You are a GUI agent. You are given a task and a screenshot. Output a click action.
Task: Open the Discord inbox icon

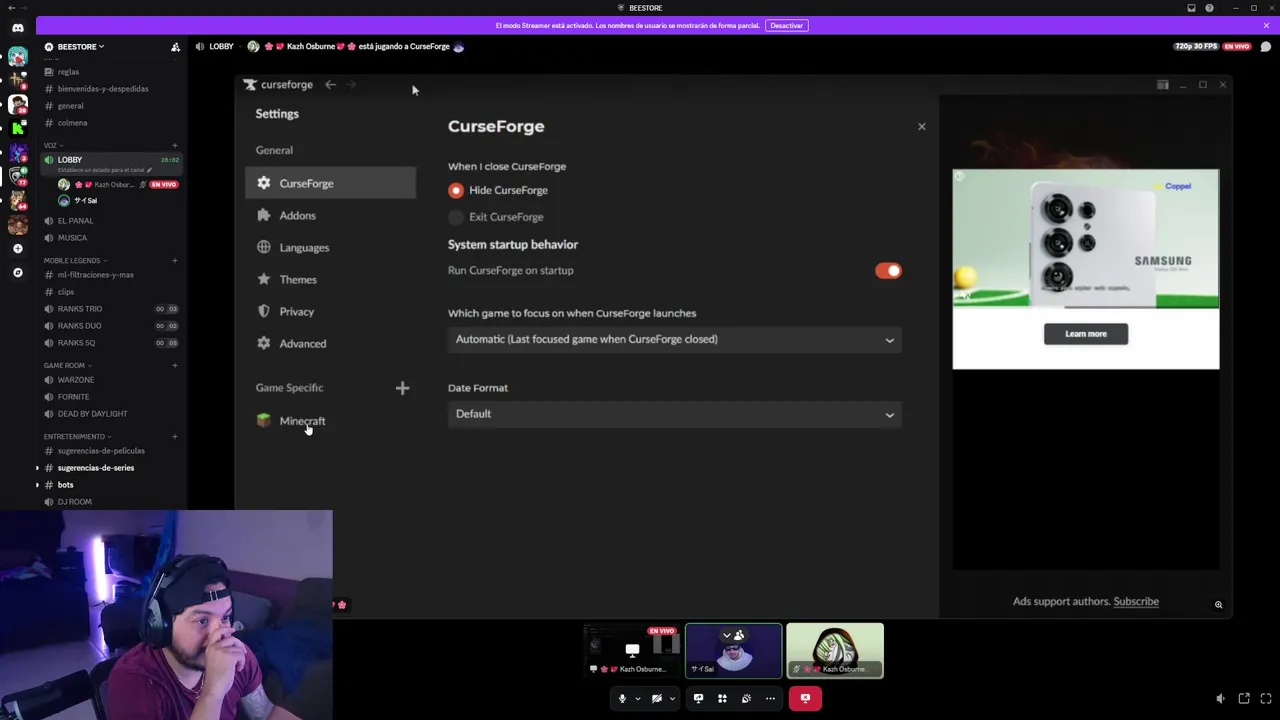point(1191,8)
